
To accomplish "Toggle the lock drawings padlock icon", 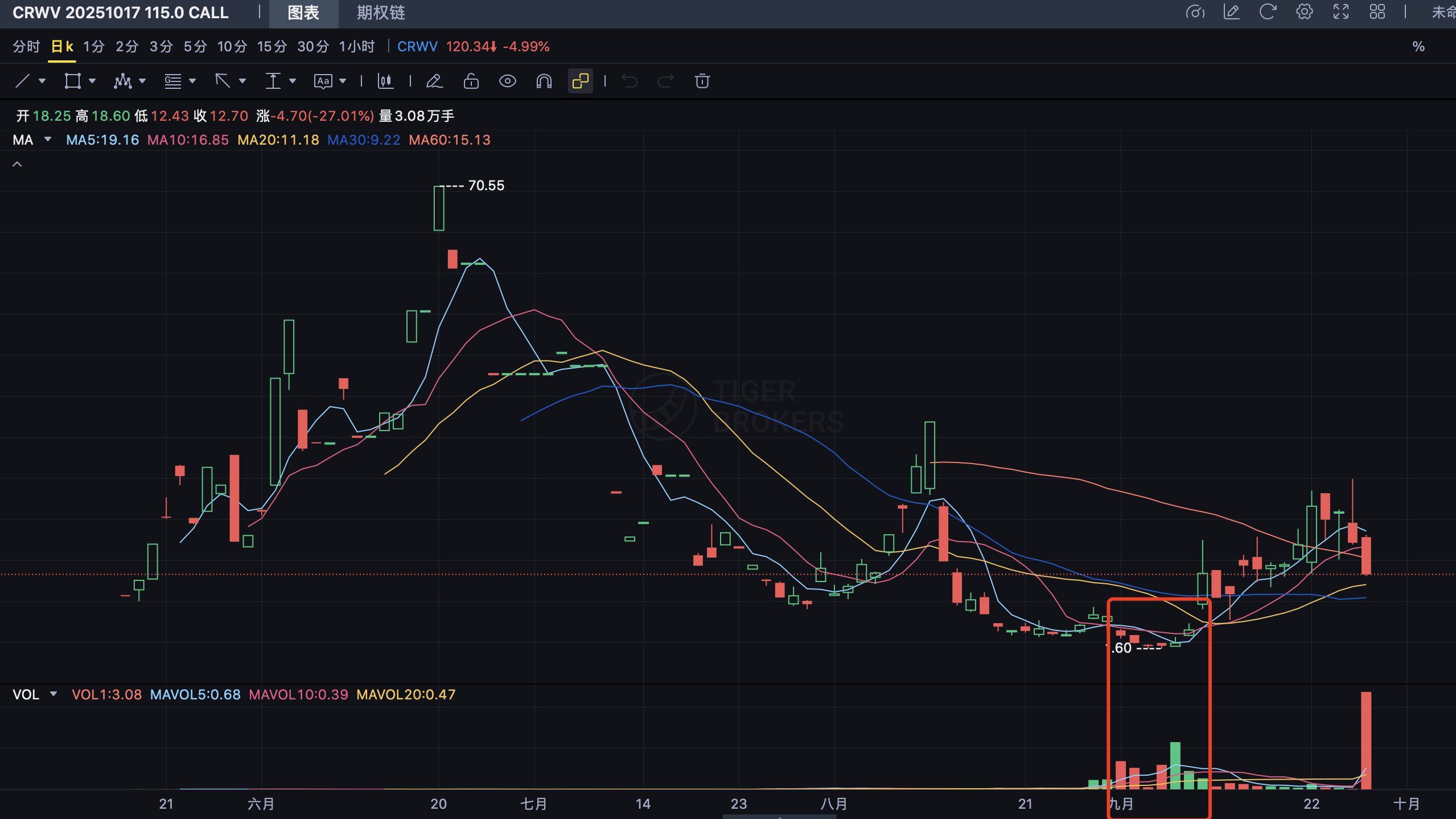I will point(471,81).
